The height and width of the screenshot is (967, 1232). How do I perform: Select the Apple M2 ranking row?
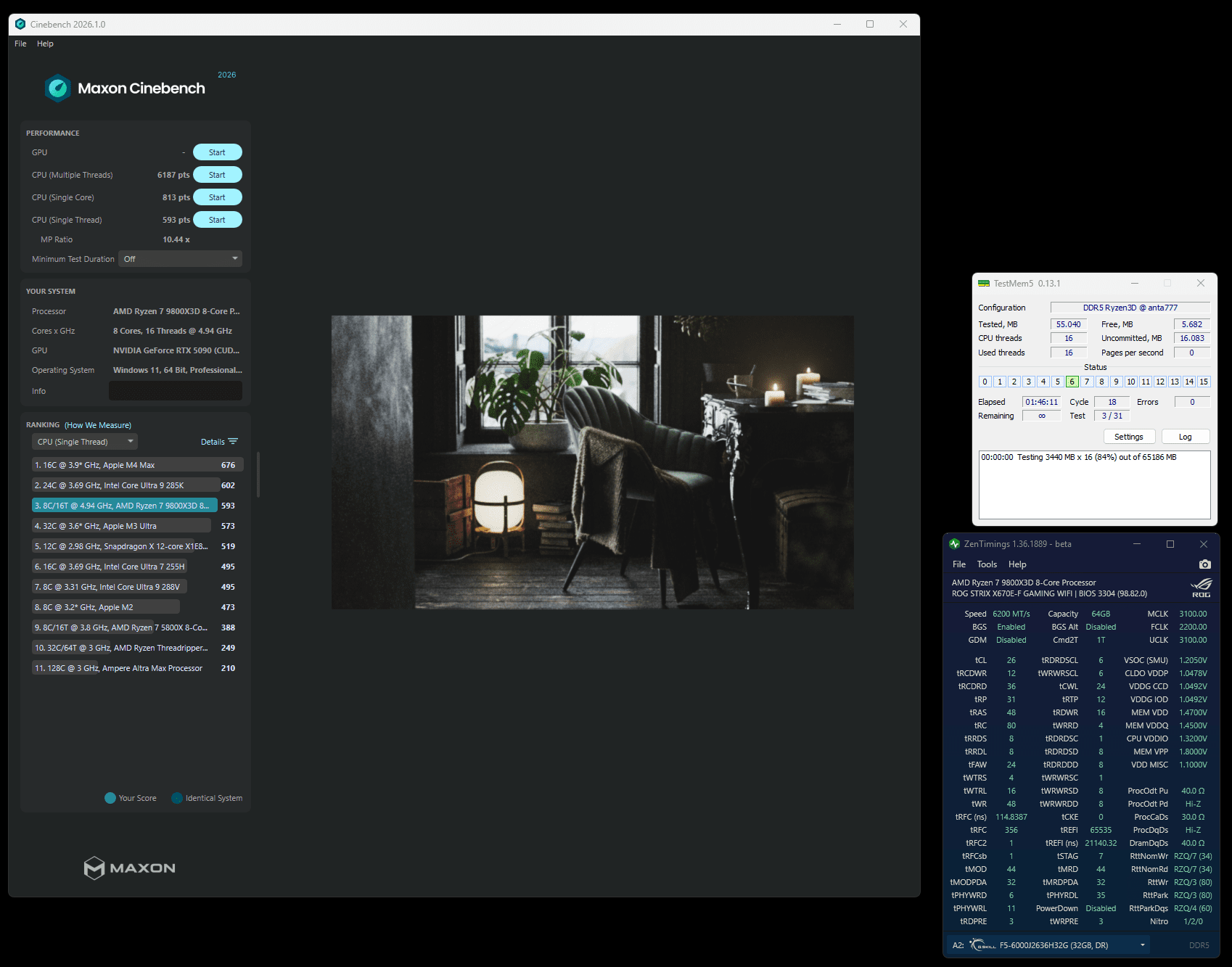pos(135,607)
